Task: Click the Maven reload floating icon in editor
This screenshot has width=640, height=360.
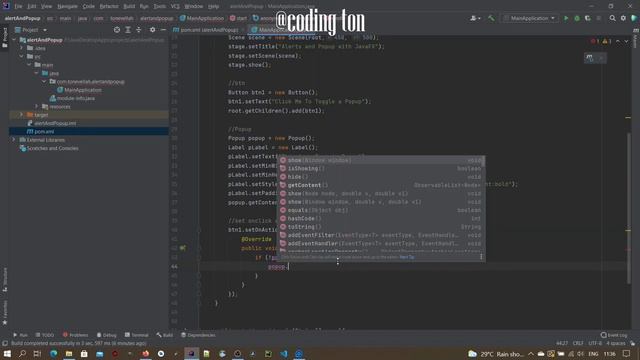Action: click(x=589, y=58)
